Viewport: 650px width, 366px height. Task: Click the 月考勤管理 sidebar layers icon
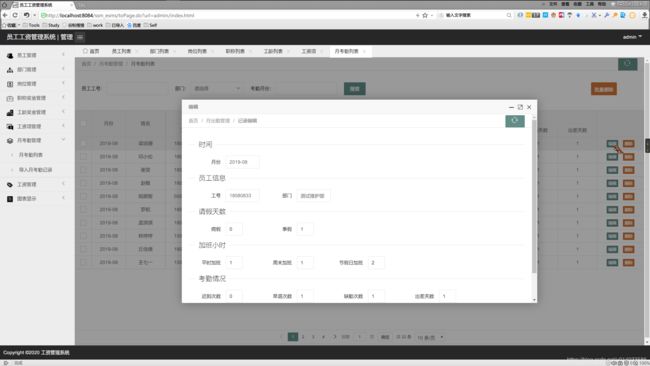click(x=10, y=141)
